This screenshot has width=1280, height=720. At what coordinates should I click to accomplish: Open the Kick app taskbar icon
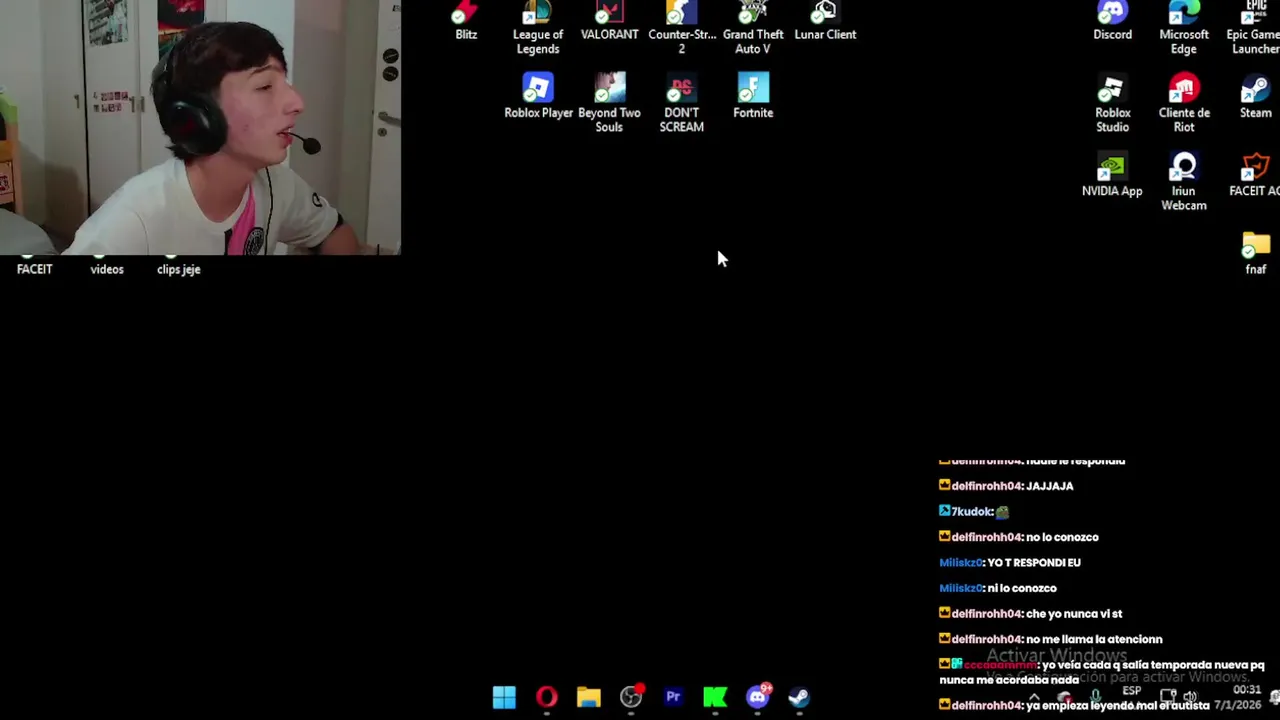[x=715, y=697]
